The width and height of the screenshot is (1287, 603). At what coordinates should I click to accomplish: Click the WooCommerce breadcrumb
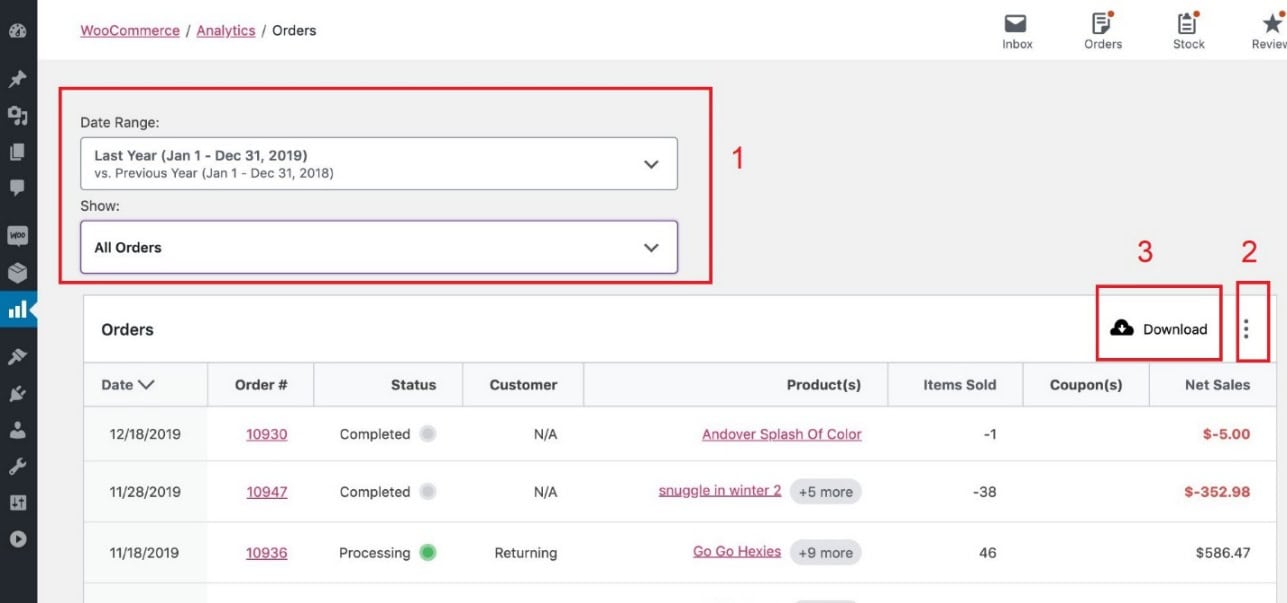(129, 30)
